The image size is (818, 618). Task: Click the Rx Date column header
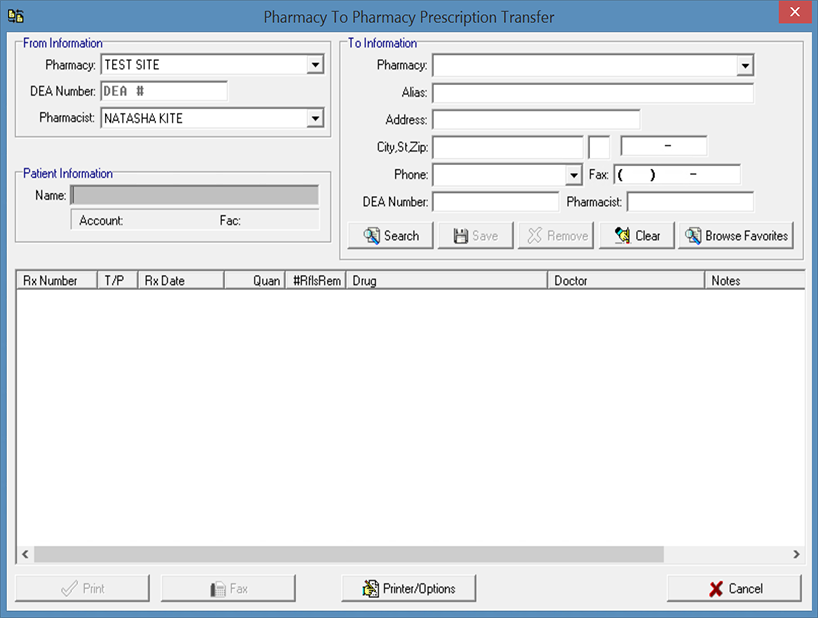click(x=180, y=281)
